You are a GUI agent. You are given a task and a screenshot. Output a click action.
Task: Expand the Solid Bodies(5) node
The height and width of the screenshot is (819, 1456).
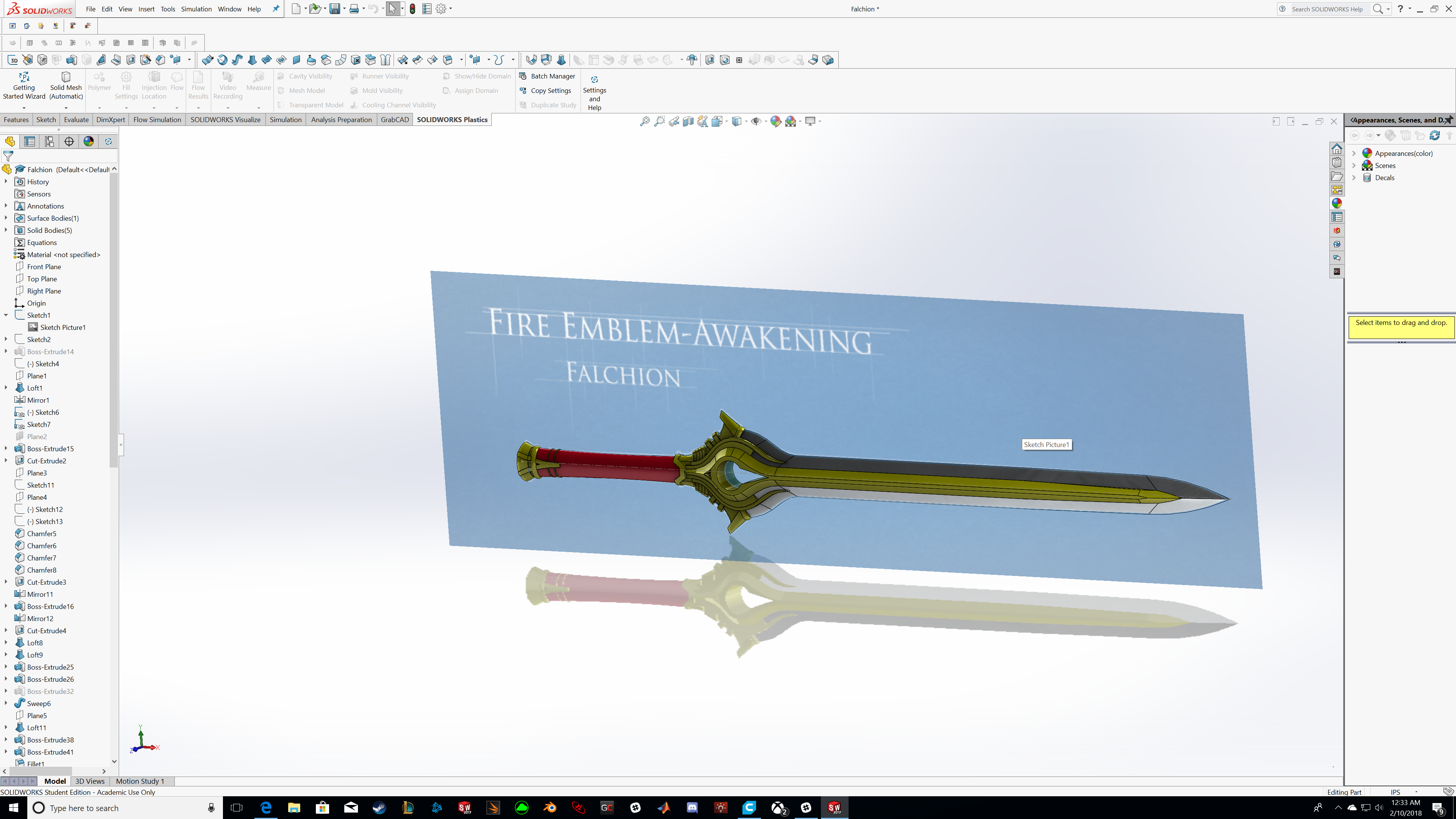pos(6,230)
